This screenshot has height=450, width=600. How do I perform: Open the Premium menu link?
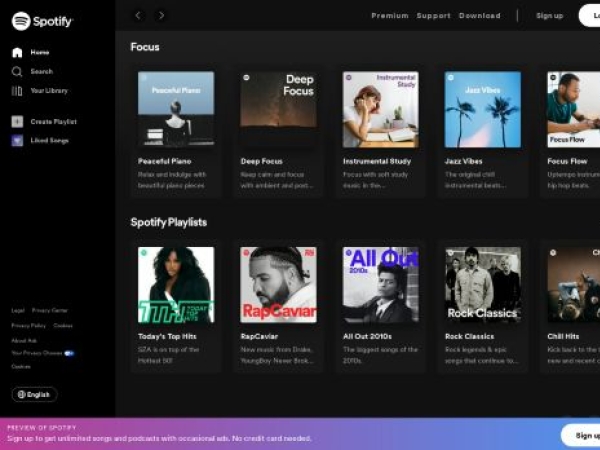390,16
